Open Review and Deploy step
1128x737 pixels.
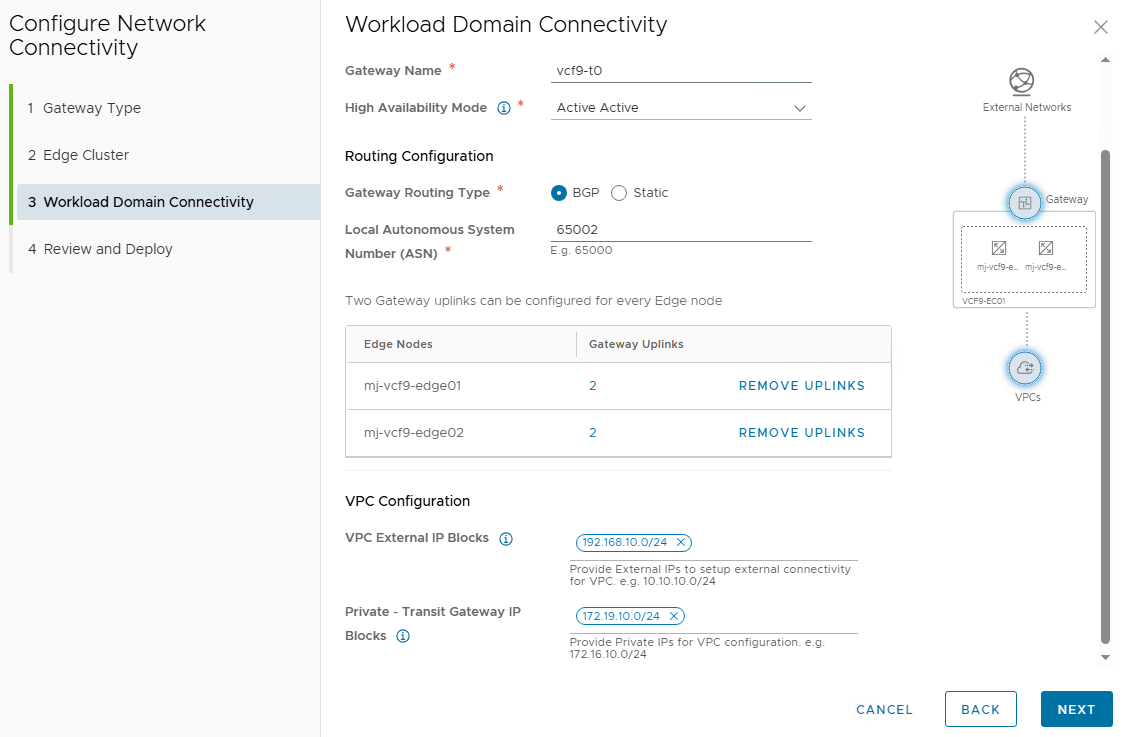click(108, 249)
